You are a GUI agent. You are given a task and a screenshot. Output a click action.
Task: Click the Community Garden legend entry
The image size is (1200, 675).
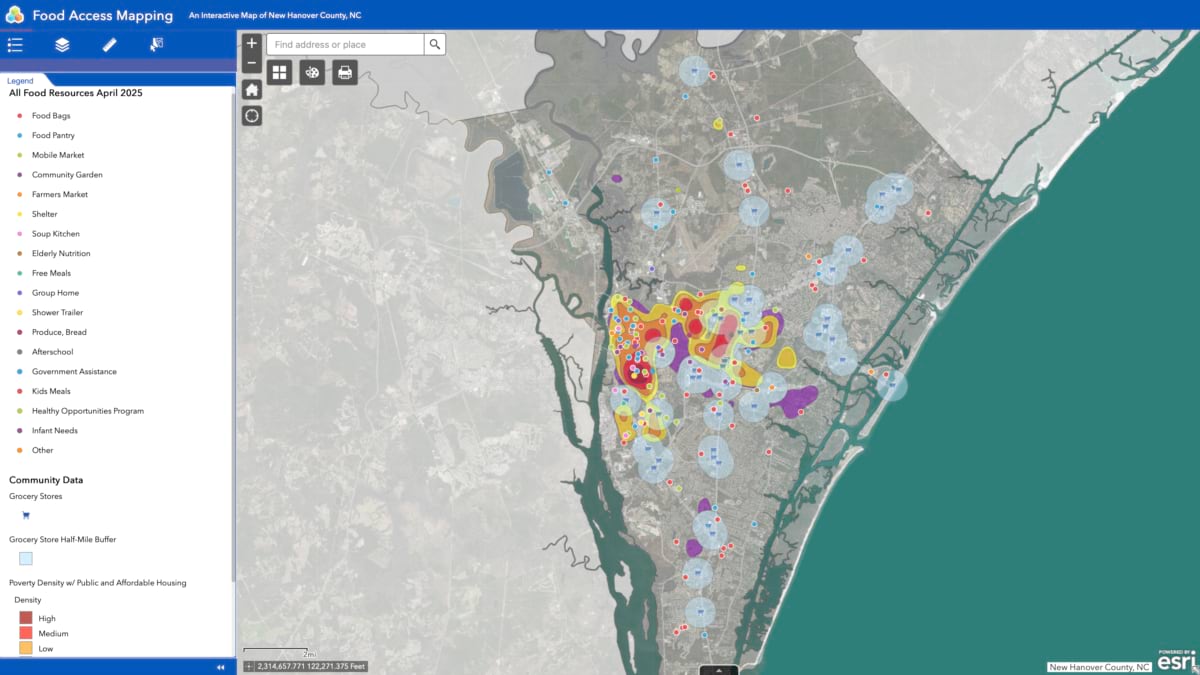(67, 175)
